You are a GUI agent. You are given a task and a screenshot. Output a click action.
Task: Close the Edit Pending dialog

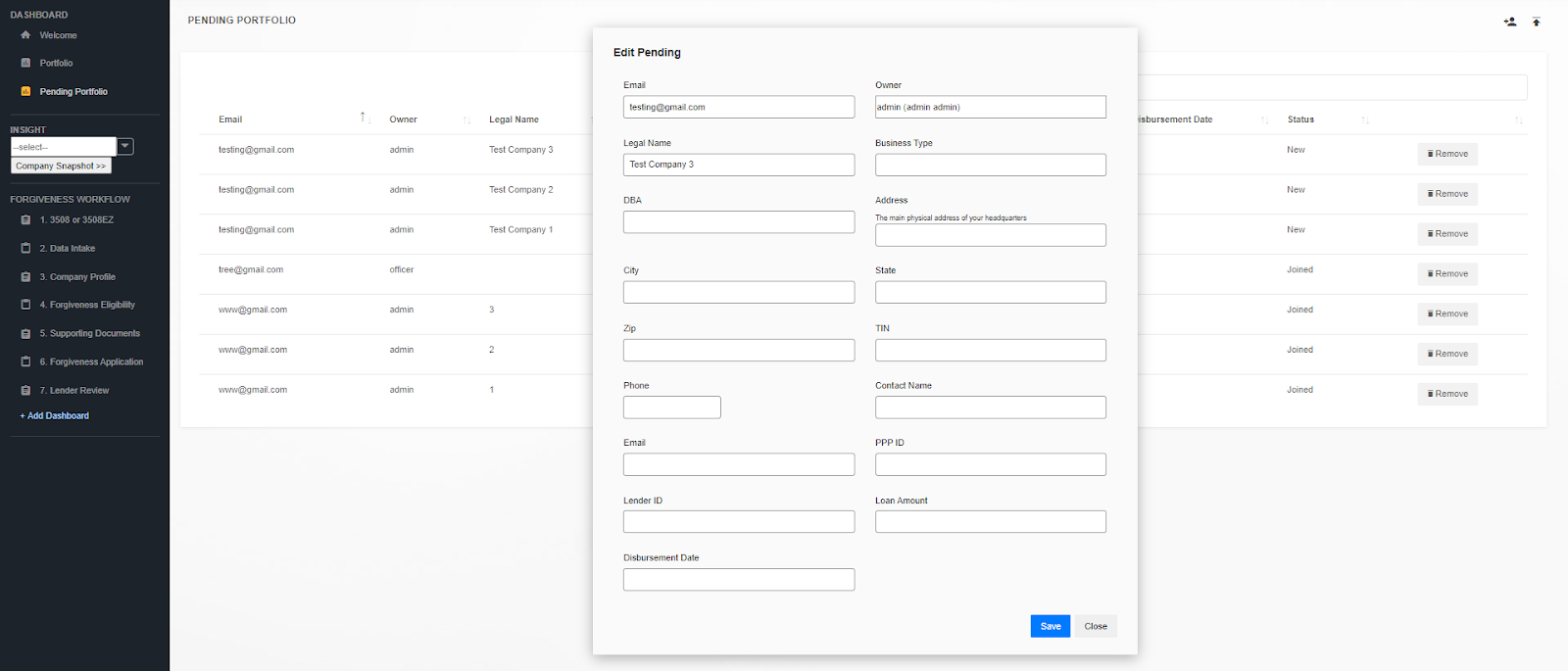[1096, 627]
